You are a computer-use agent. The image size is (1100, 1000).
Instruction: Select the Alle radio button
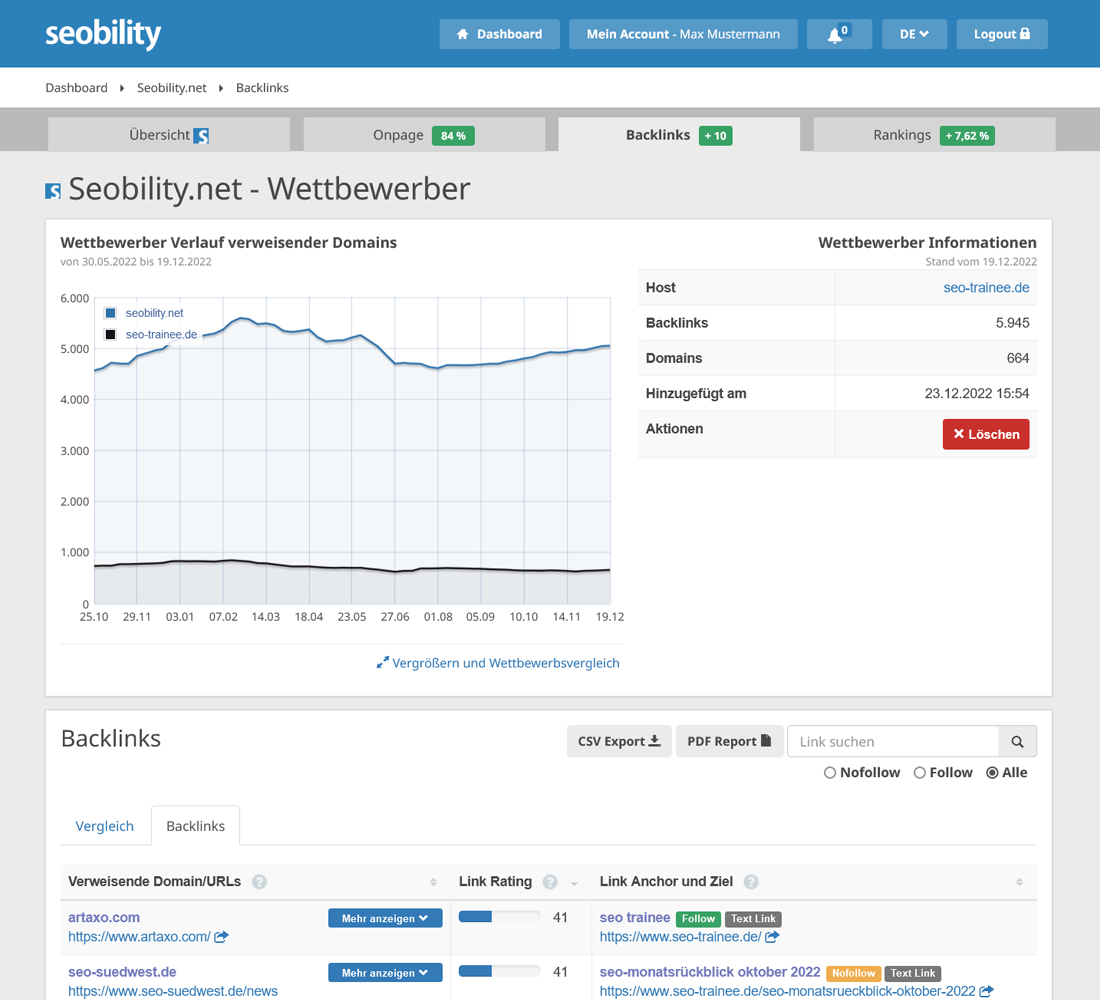coord(992,773)
